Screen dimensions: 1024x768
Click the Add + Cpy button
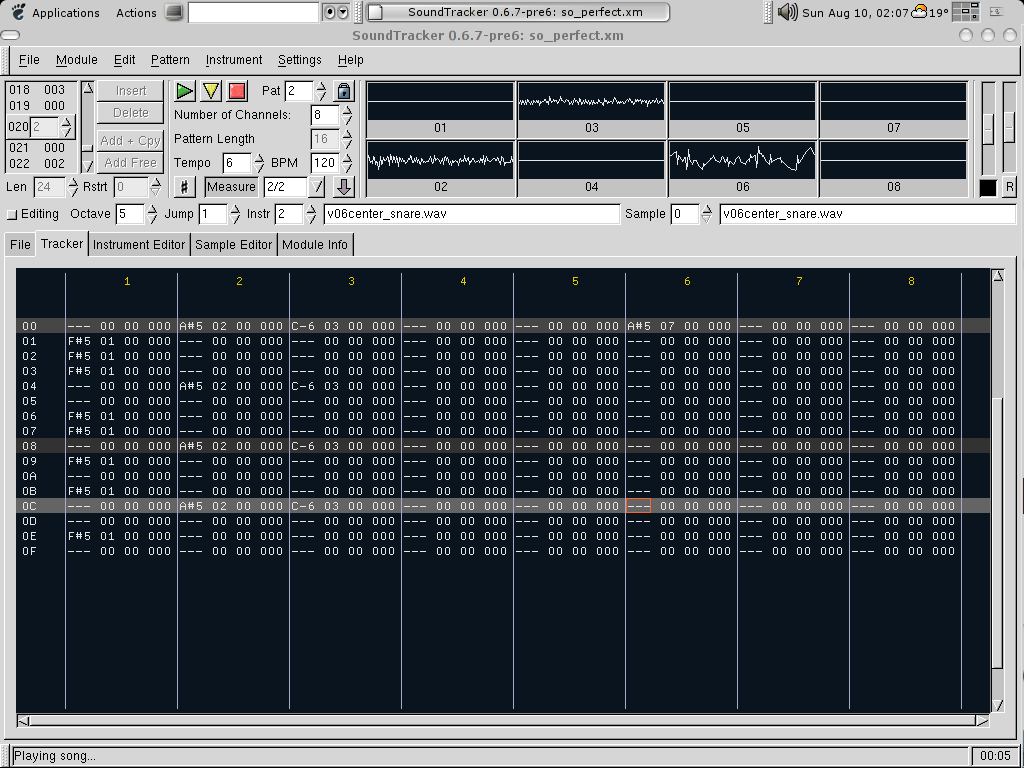[131, 140]
